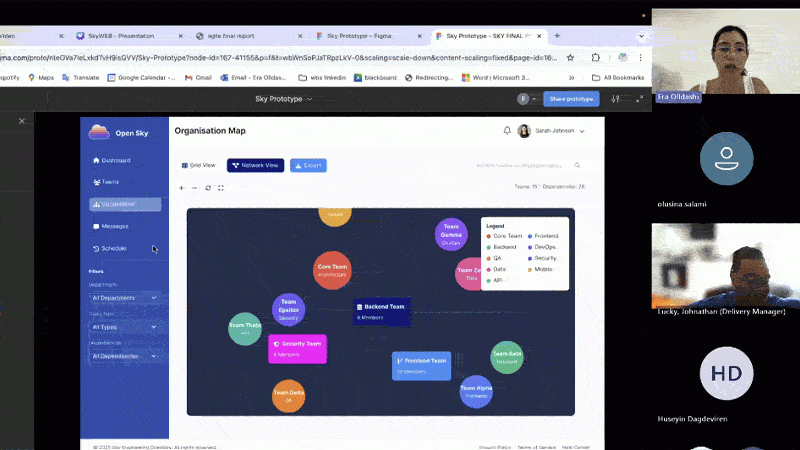Click the refresh map icon
The width and height of the screenshot is (800, 450).
[x=208, y=188]
